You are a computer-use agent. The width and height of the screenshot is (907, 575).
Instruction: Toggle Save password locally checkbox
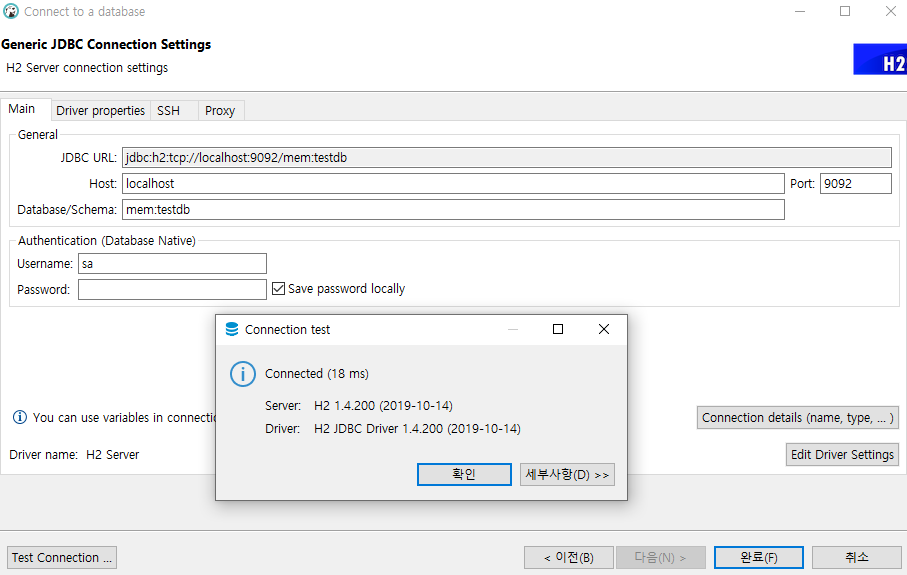coord(278,289)
